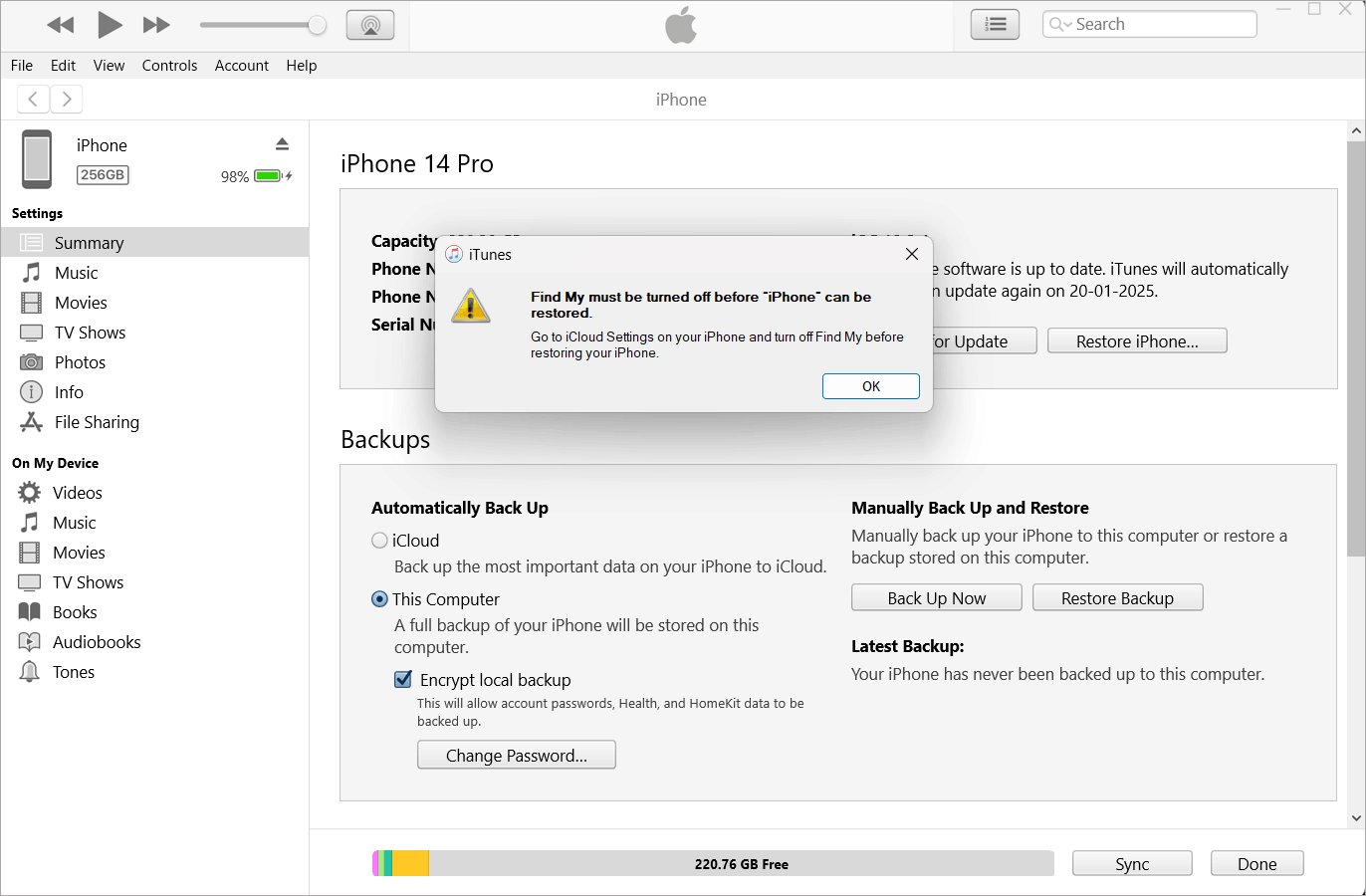Open the Account menu

coord(242,66)
